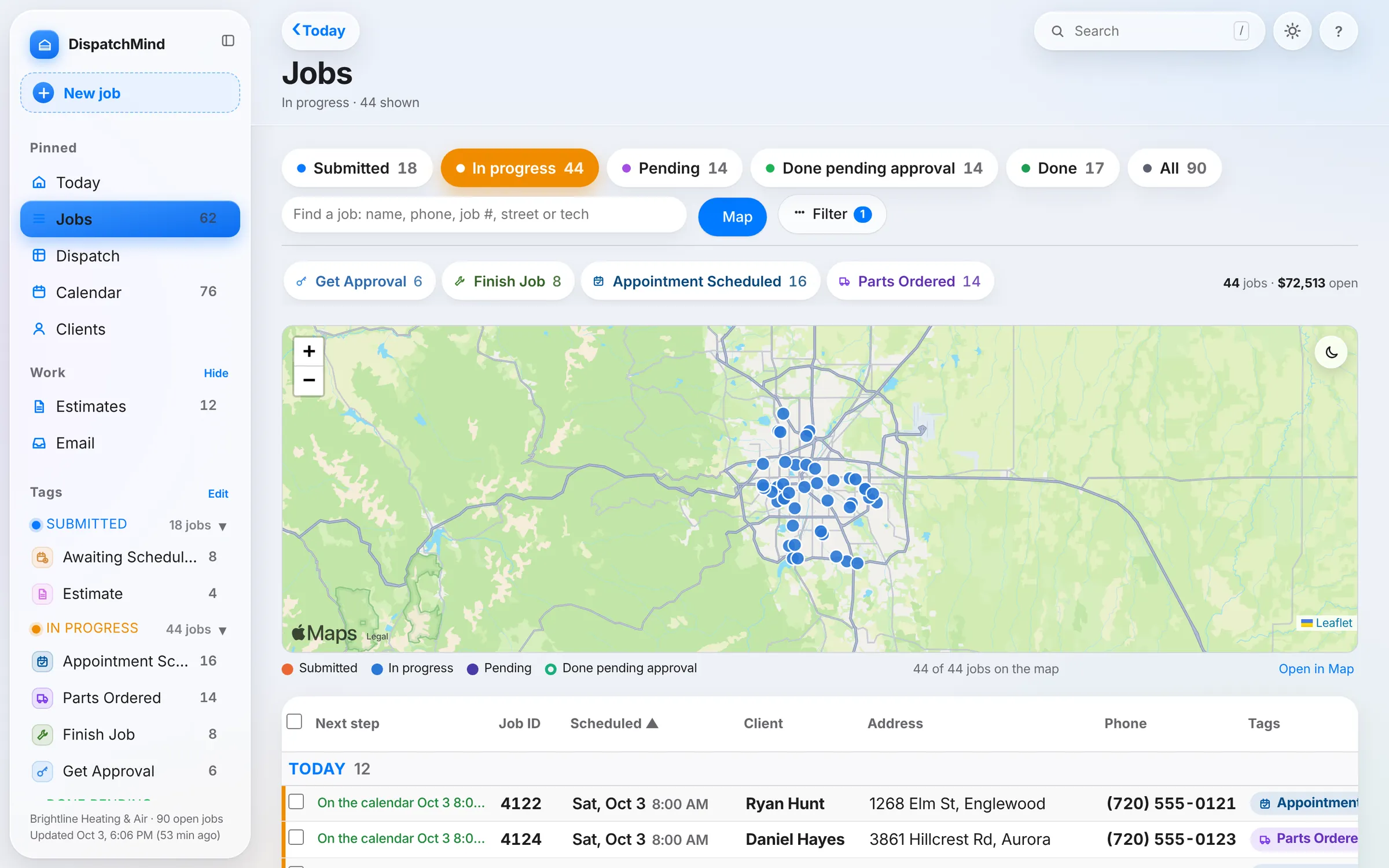1389x868 pixels.
Task: Open Calendar in the sidebar
Action: 130,292
